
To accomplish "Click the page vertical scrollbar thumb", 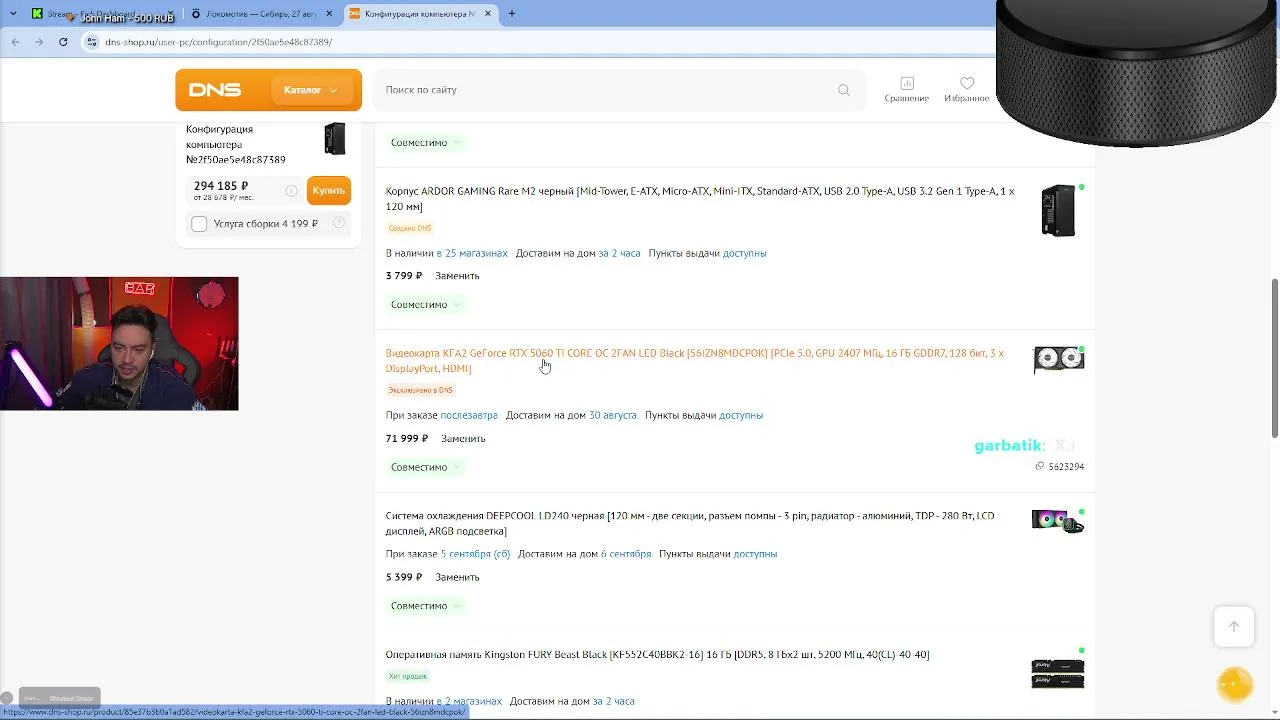I will click(x=1274, y=358).
